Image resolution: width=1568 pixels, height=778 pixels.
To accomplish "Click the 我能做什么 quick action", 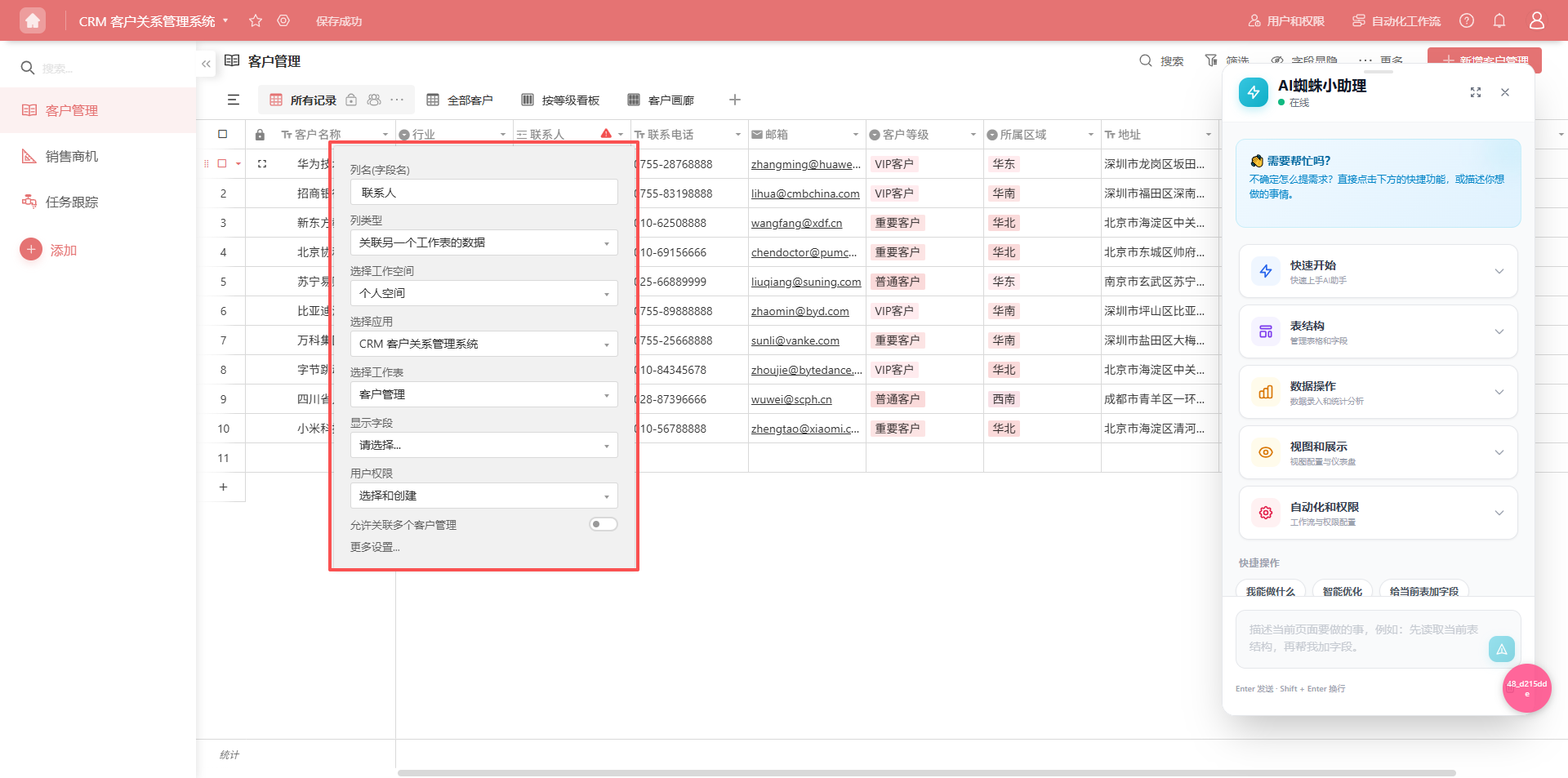I will pos(1271,591).
